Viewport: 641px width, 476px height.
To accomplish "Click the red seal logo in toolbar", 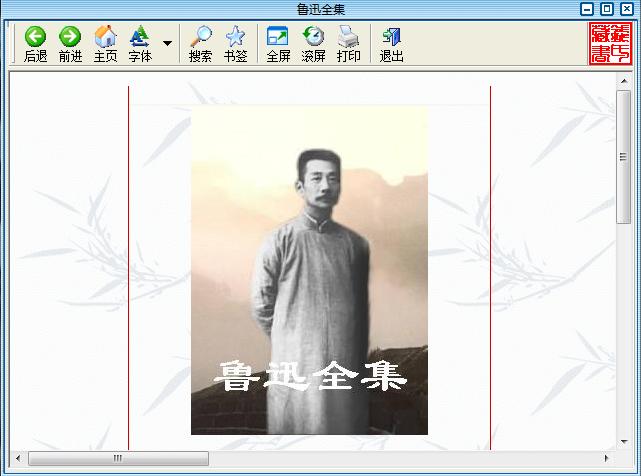I will 610,44.
